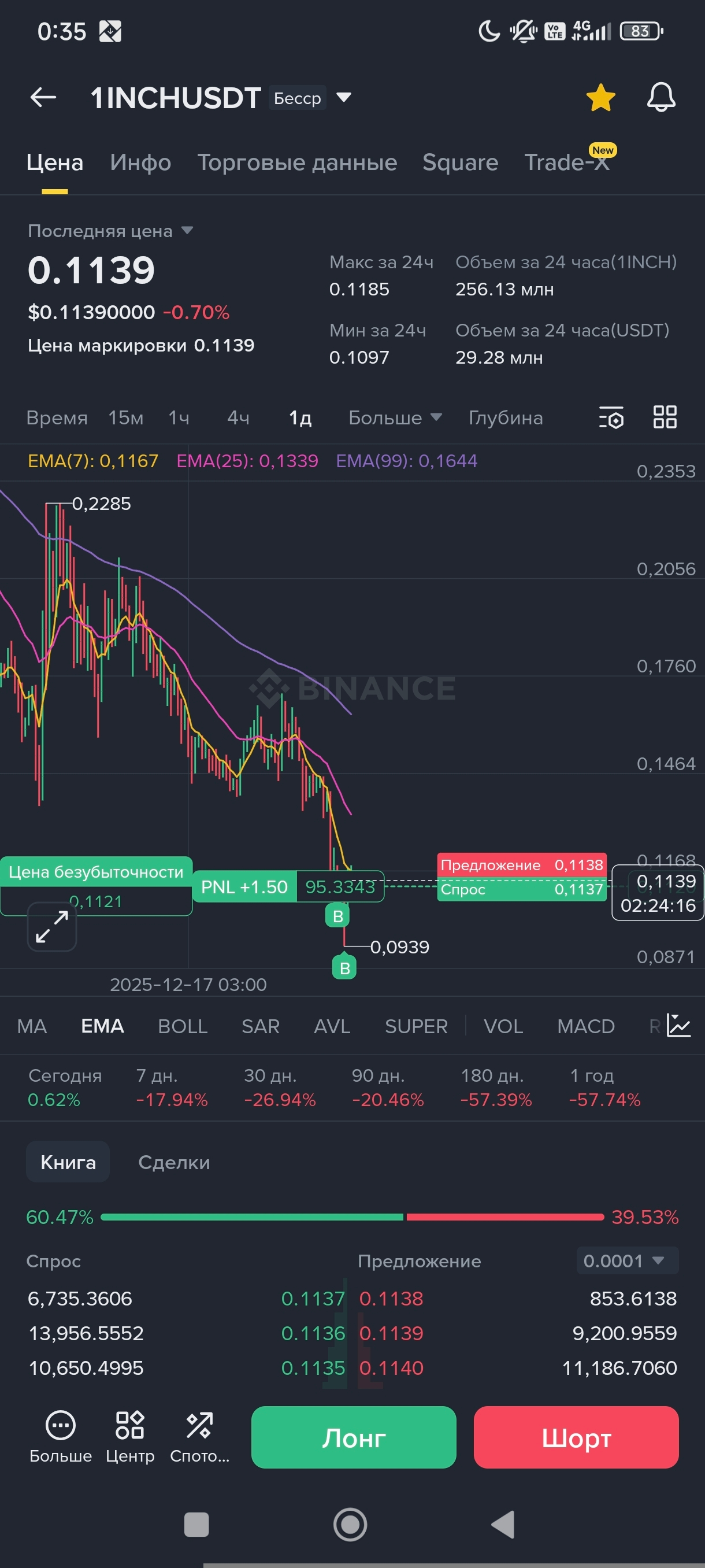Toggle BOLL indicator
The height and width of the screenshot is (1568, 705).
(x=183, y=1026)
